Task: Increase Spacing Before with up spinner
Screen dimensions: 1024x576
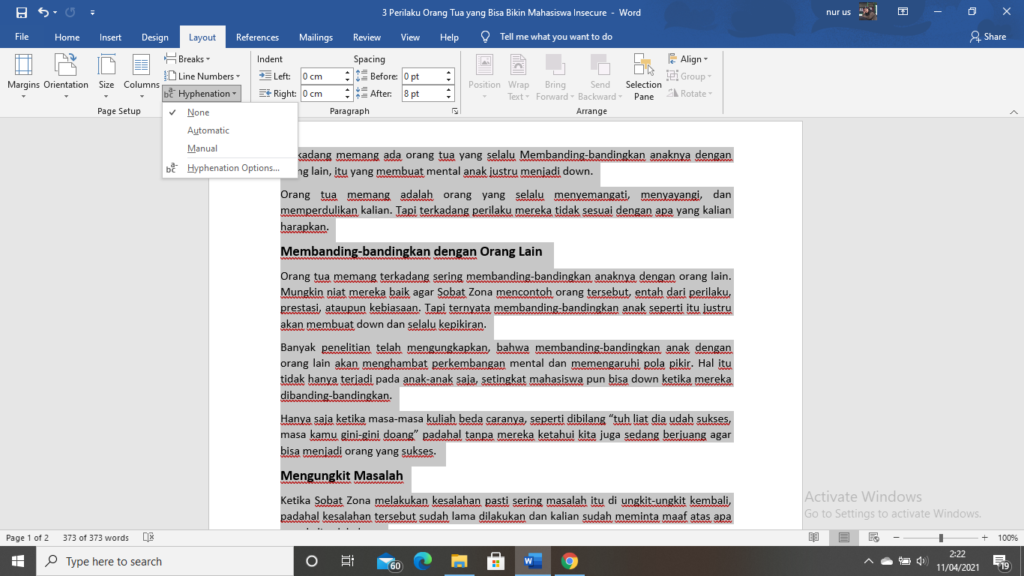Action: [x=449, y=72]
